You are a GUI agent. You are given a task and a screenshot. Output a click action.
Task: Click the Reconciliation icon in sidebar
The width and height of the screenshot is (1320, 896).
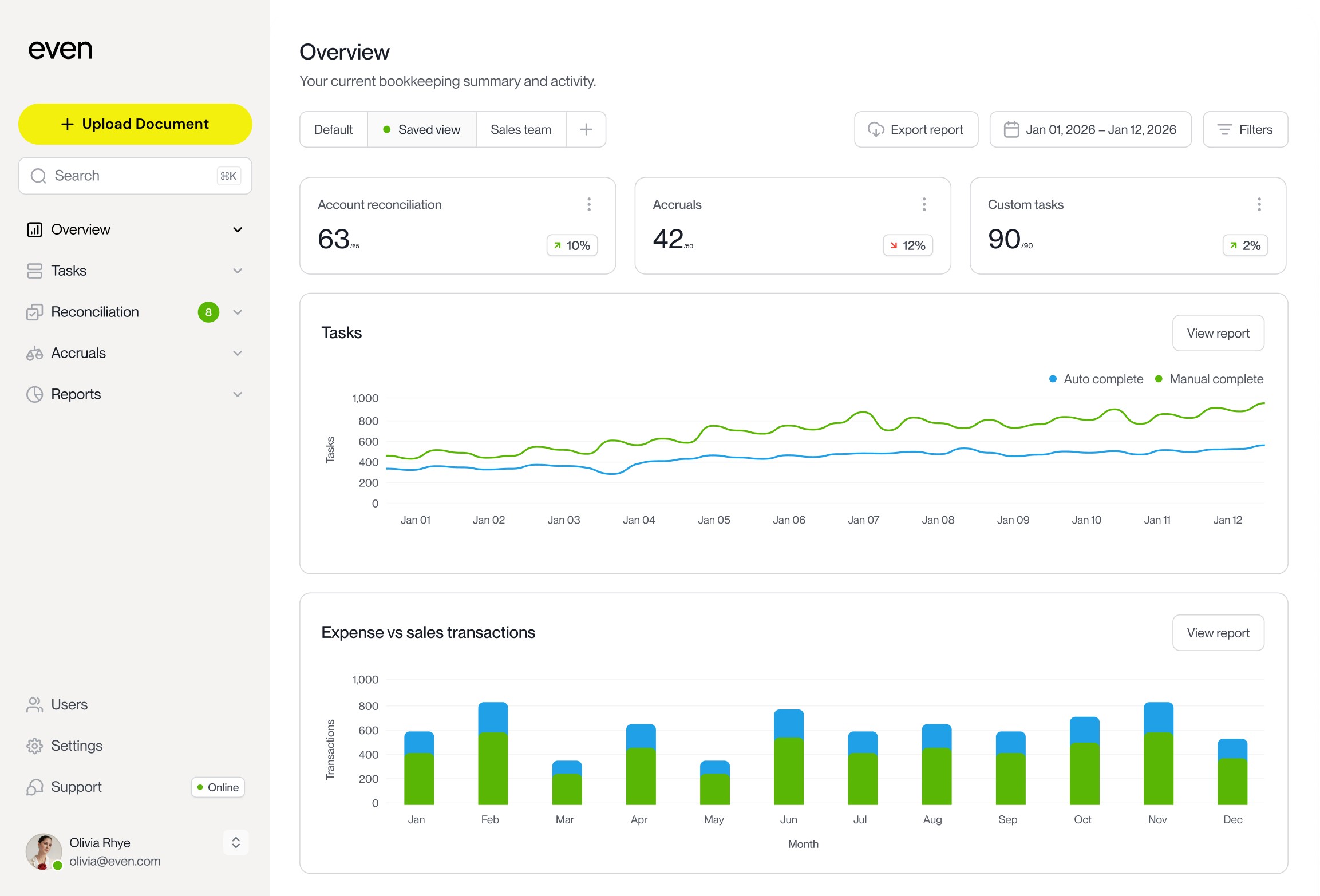[34, 312]
